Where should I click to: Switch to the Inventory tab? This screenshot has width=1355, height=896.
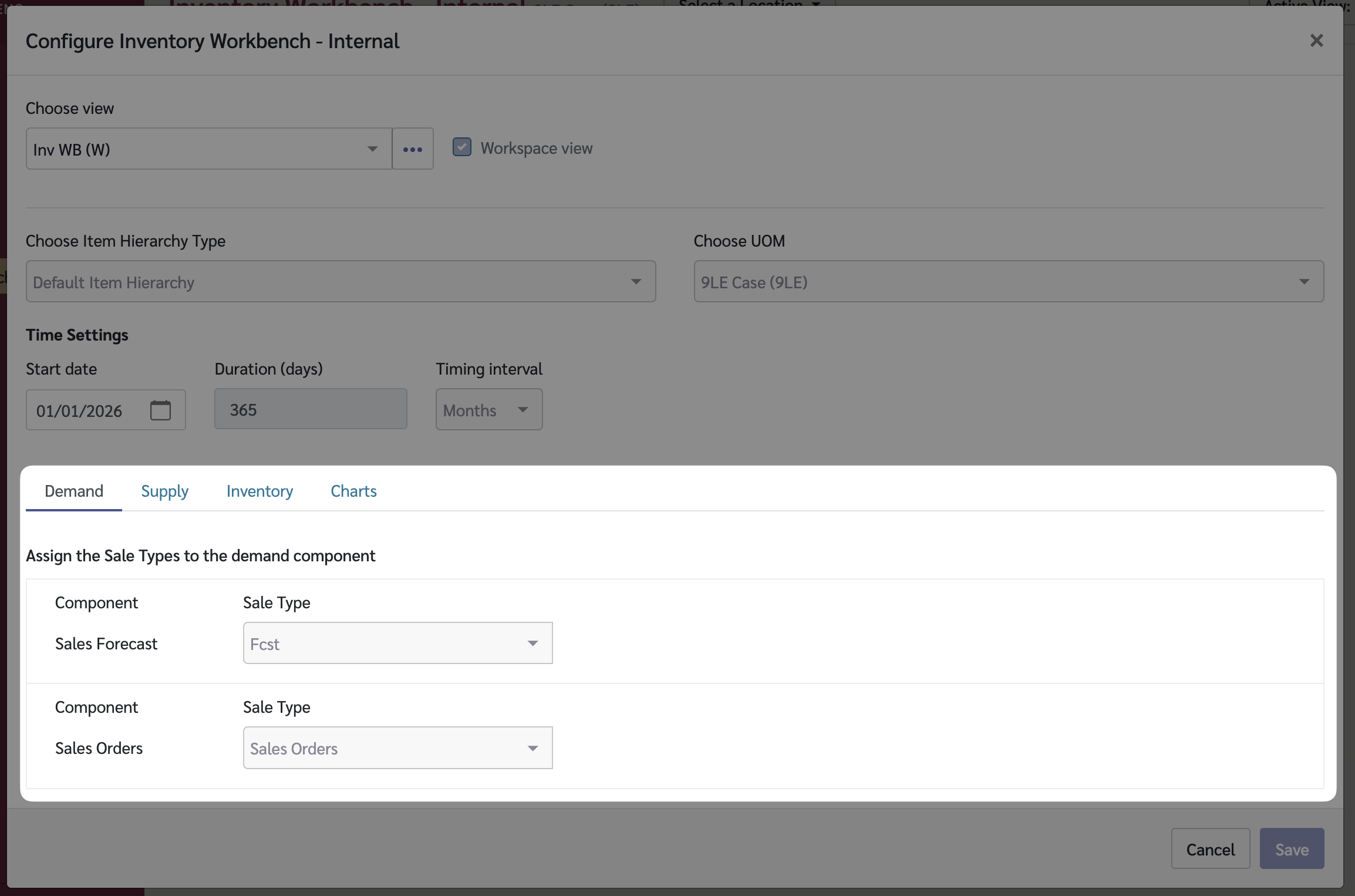[x=259, y=491]
